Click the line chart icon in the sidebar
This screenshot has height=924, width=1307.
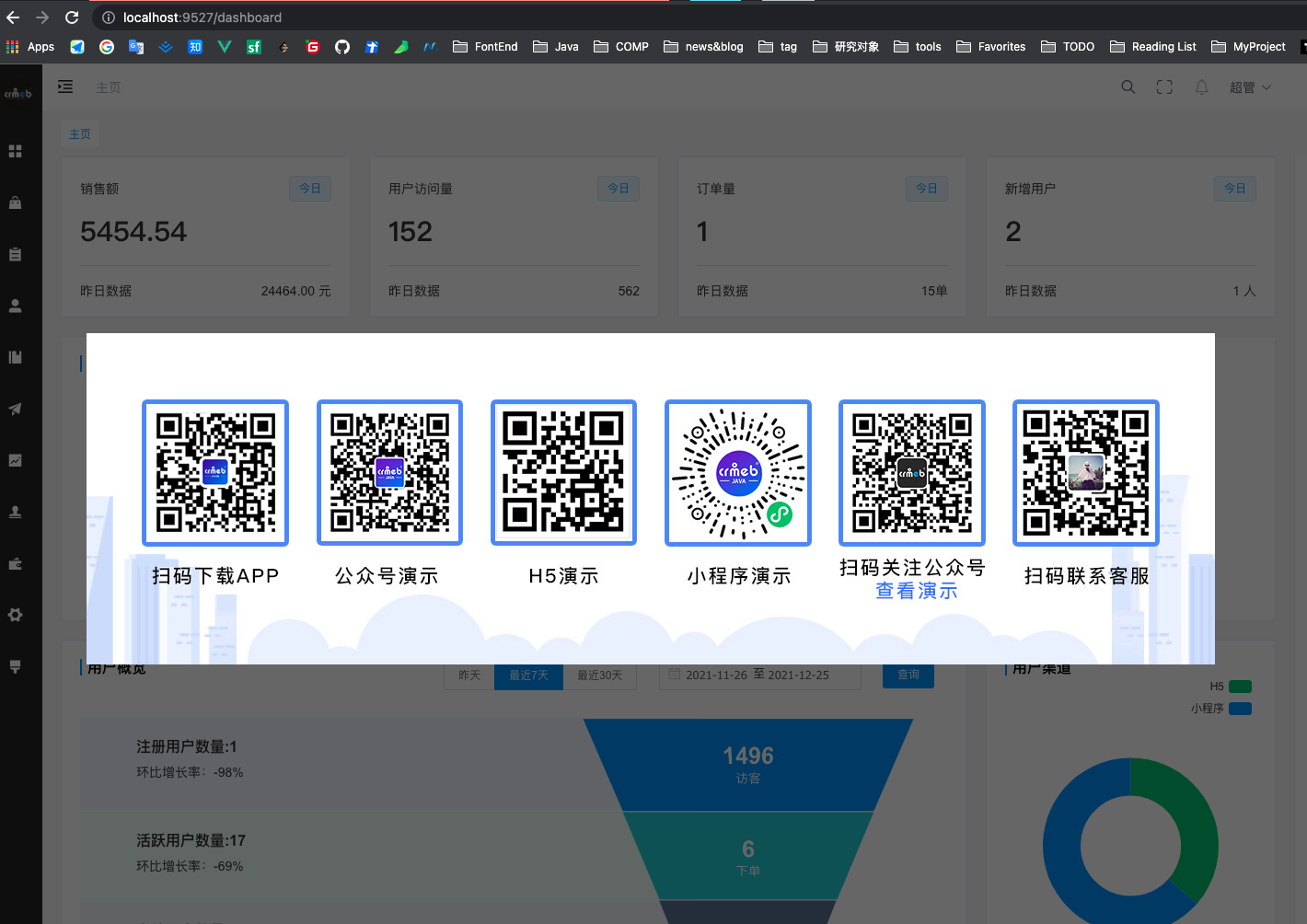(x=16, y=460)
